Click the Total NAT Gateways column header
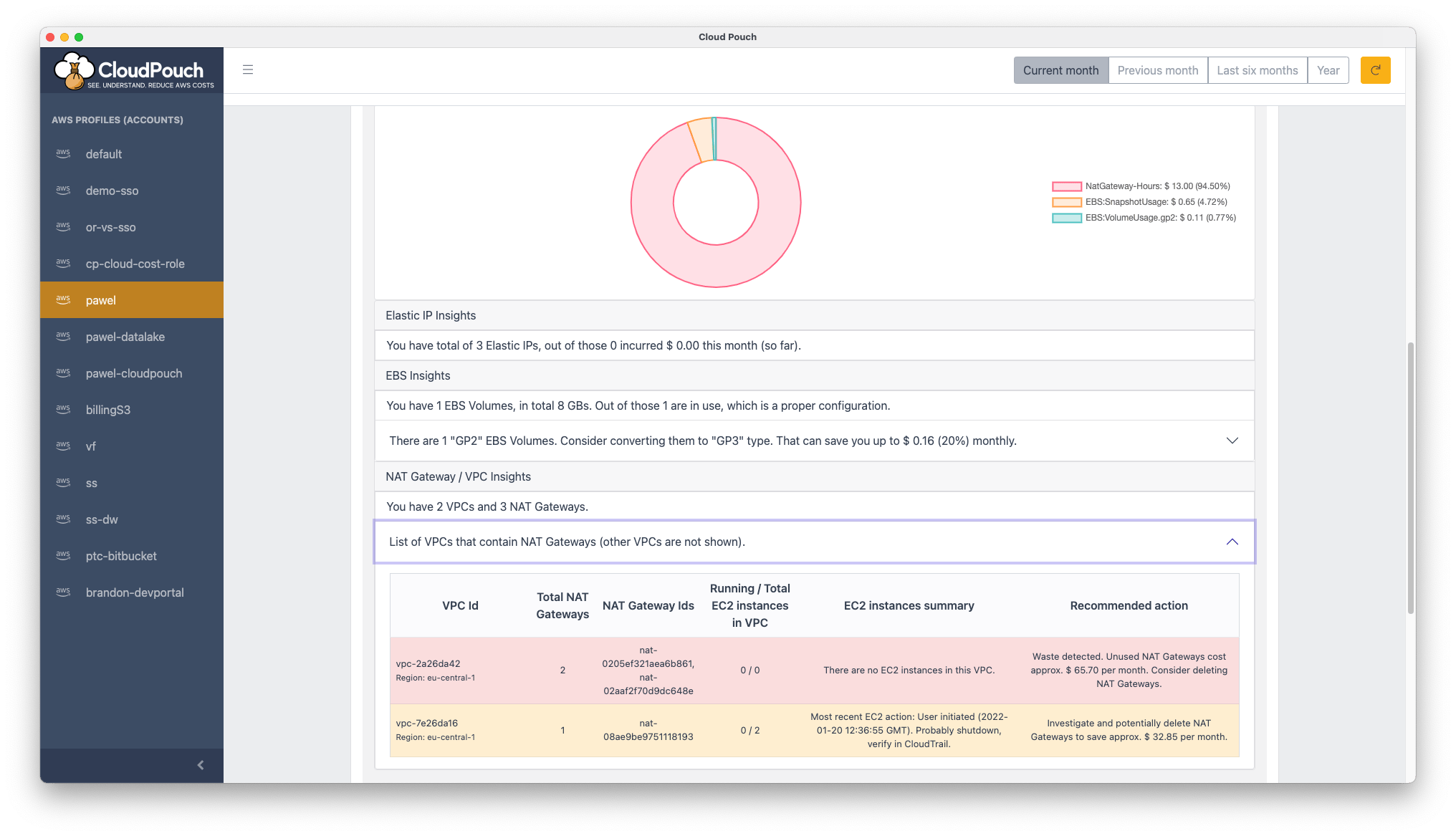This screenshot has width=1456, height=836. click(562, 605)
